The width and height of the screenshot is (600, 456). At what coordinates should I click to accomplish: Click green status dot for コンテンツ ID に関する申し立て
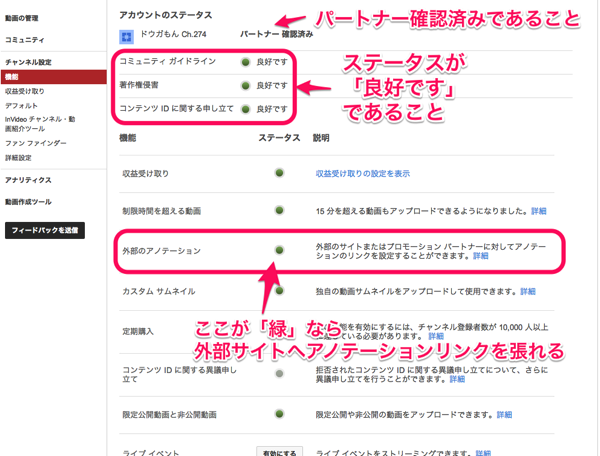click(246, 109)
